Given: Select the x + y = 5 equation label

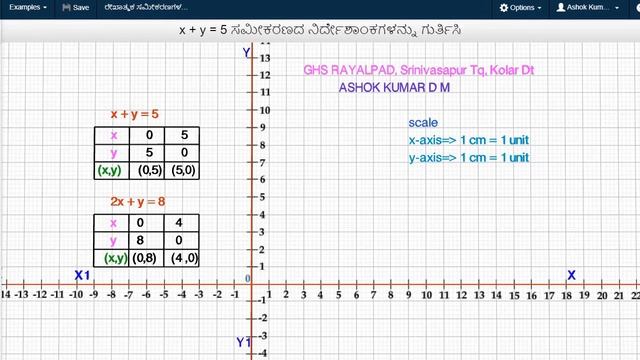Looking at the screenshot, I should point(134,114).
